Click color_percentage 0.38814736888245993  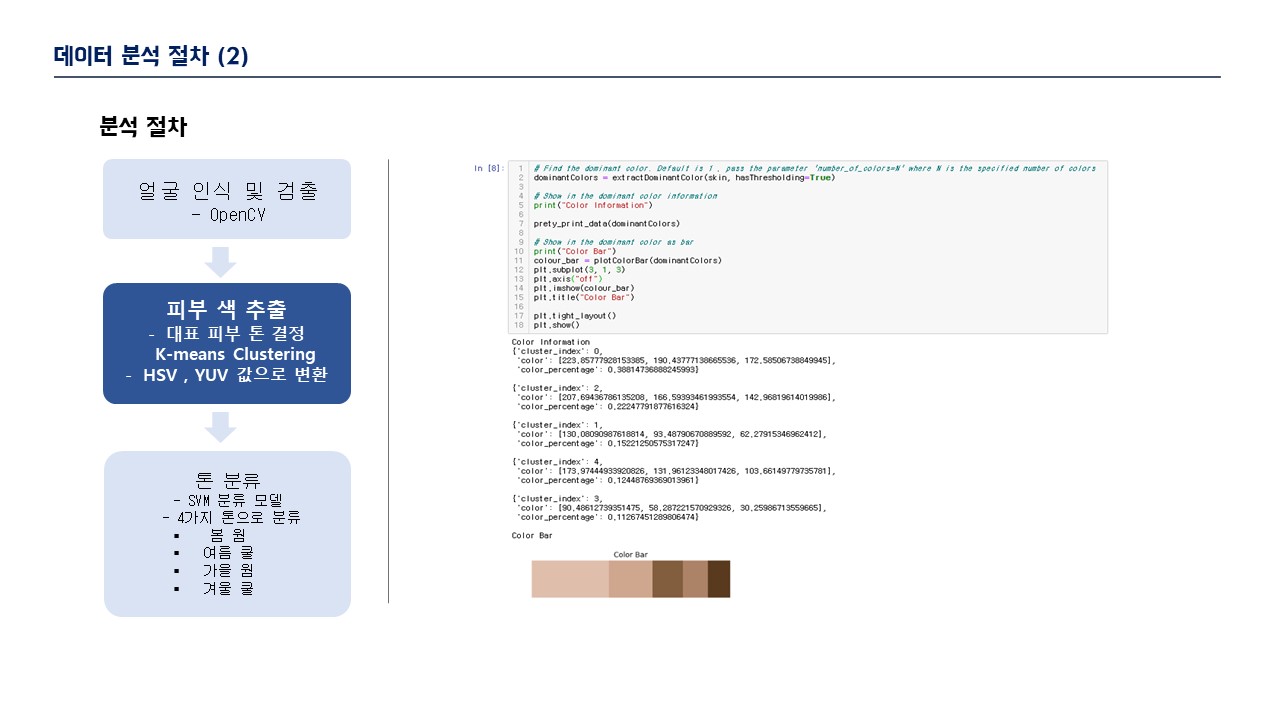607,369
